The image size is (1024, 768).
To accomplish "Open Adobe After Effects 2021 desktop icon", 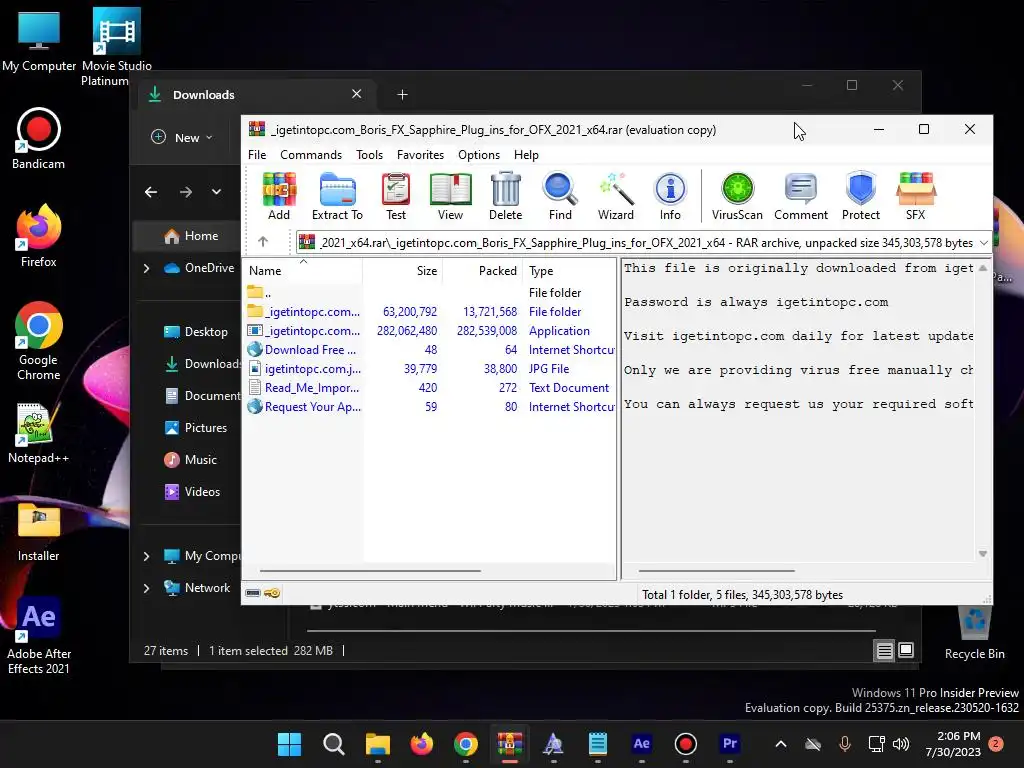I will (39, 636).
